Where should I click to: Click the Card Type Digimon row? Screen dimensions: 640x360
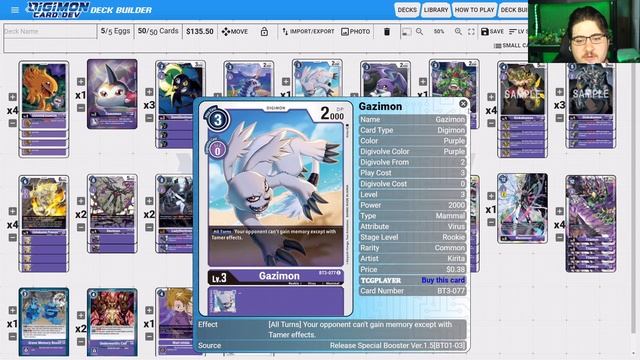pos(412,130)
